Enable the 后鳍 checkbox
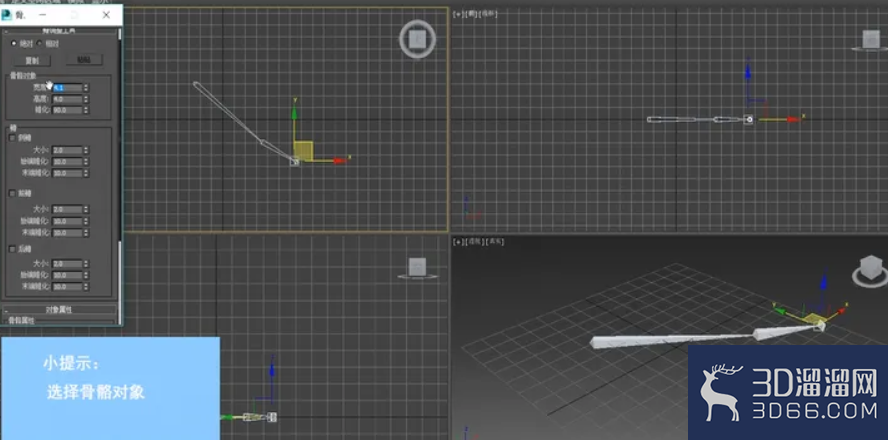Screen dimensions: 888x440 (x=12, y=249)
